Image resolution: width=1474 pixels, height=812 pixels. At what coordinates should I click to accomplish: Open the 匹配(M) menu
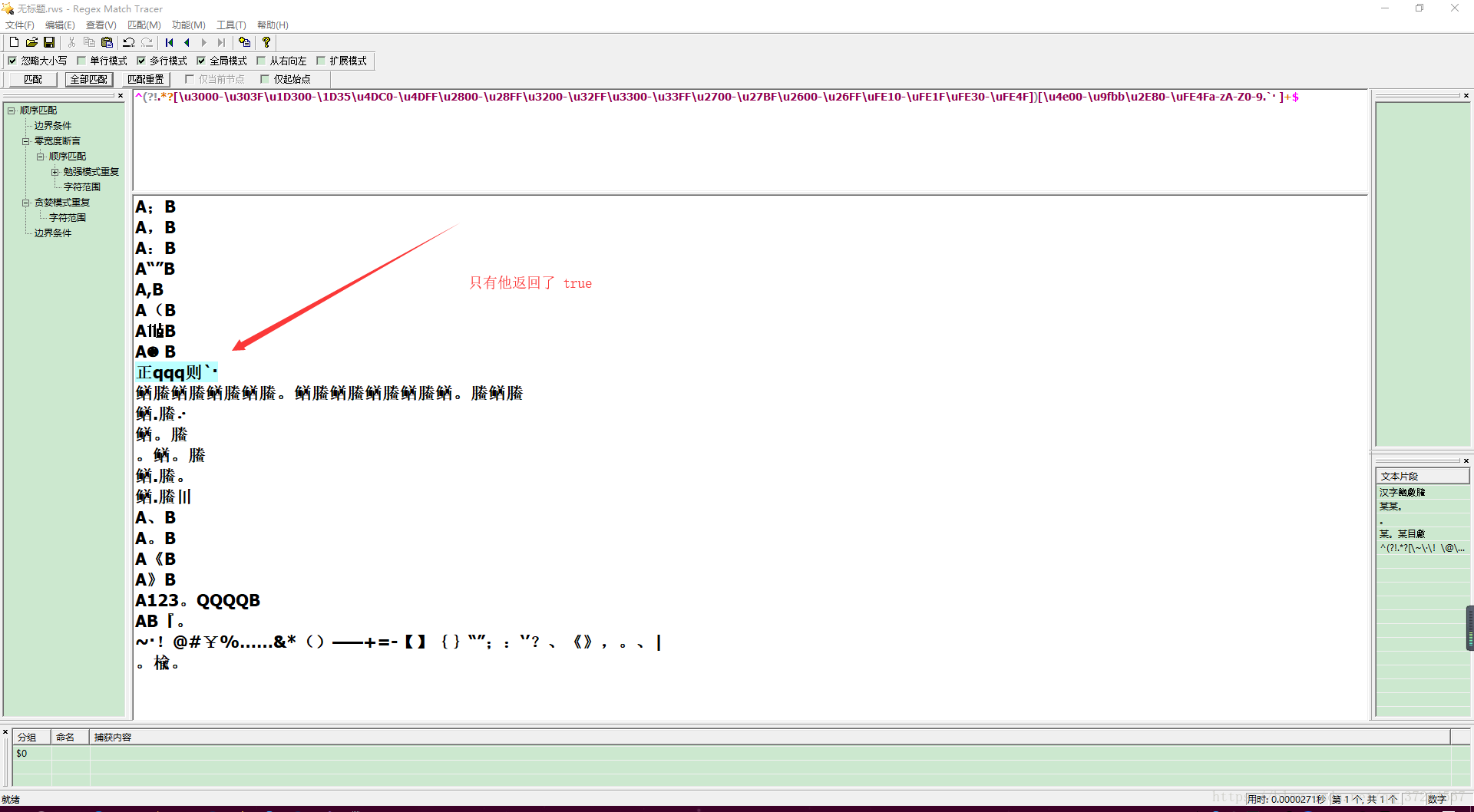[144, 25]
